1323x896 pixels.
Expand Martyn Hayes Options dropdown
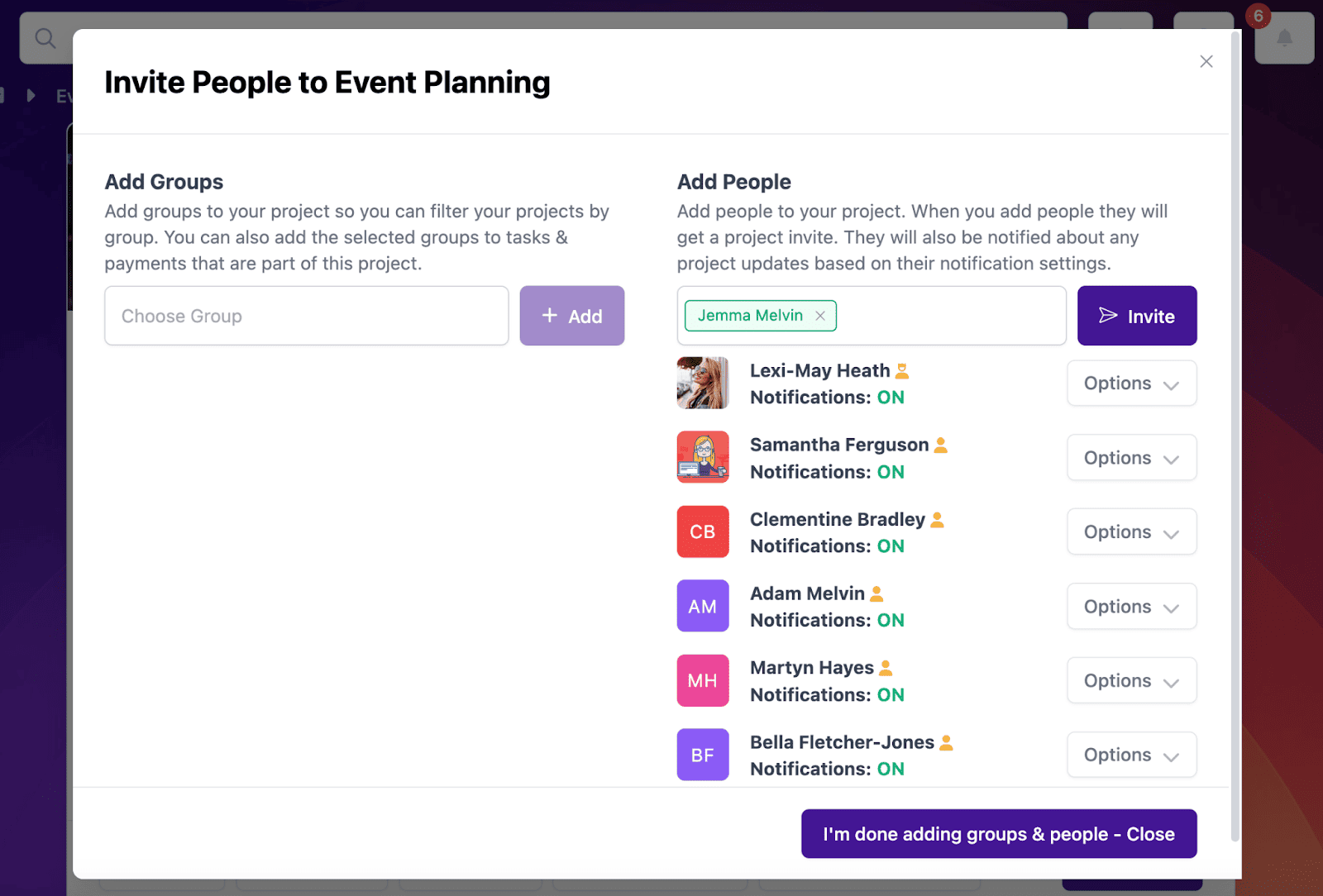tap(1131, 681)
